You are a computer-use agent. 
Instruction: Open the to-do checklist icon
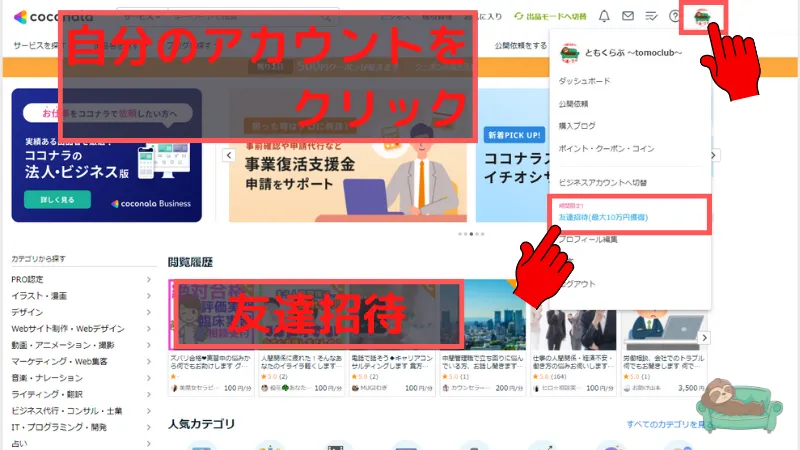click(x=651, y=16)
